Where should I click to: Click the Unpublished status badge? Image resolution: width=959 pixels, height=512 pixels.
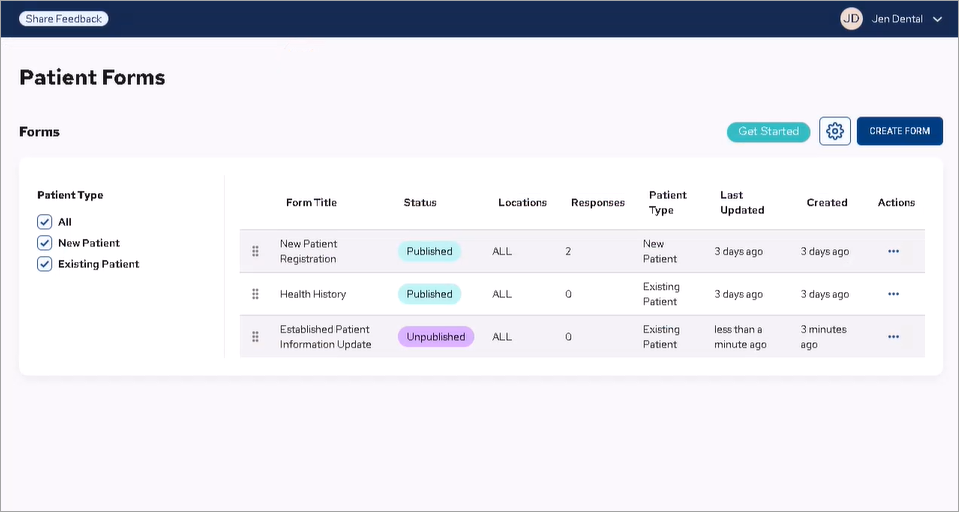(435, 337)
